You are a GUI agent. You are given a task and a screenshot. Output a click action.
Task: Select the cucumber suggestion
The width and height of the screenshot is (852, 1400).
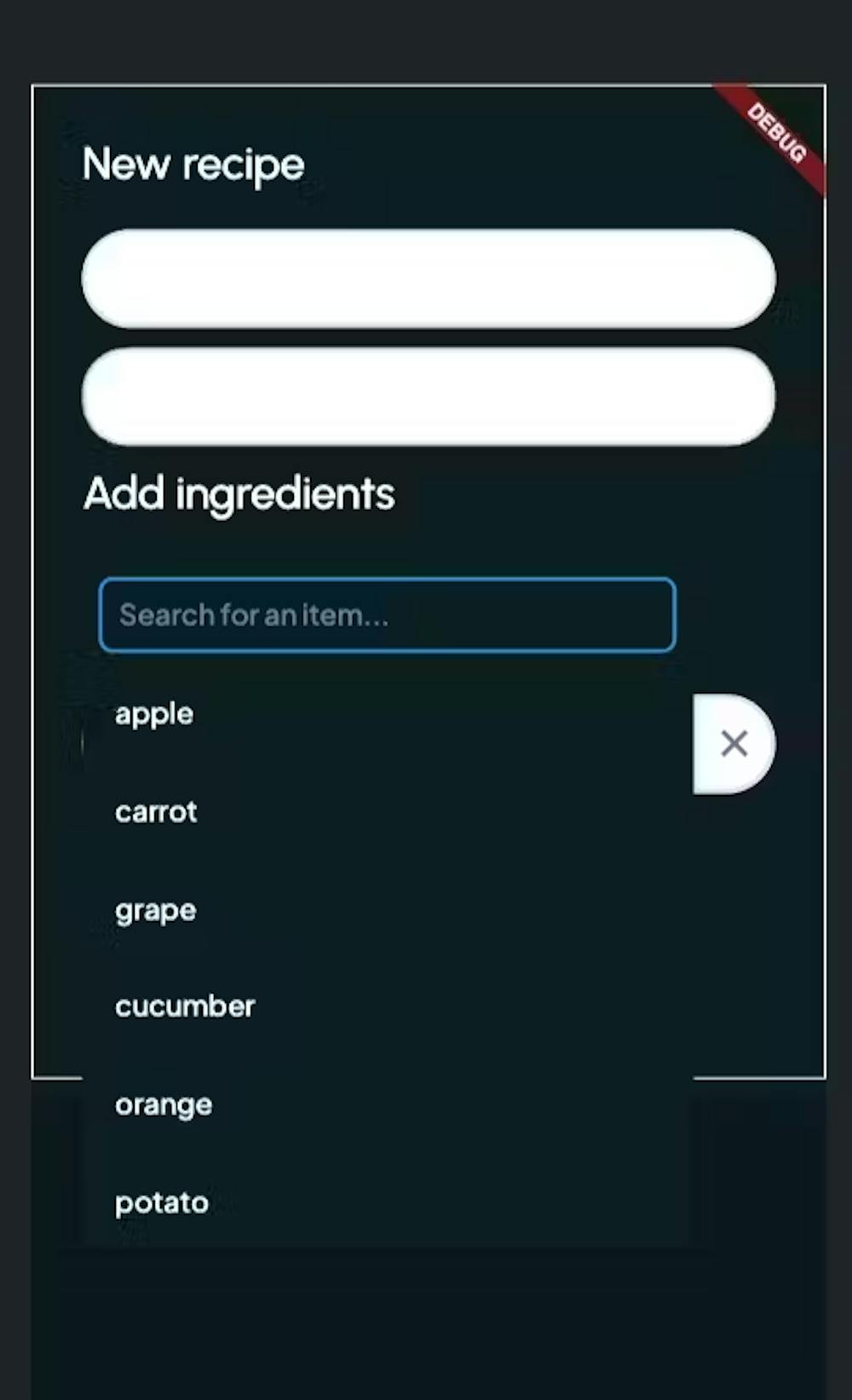[x=185, y=1007]
